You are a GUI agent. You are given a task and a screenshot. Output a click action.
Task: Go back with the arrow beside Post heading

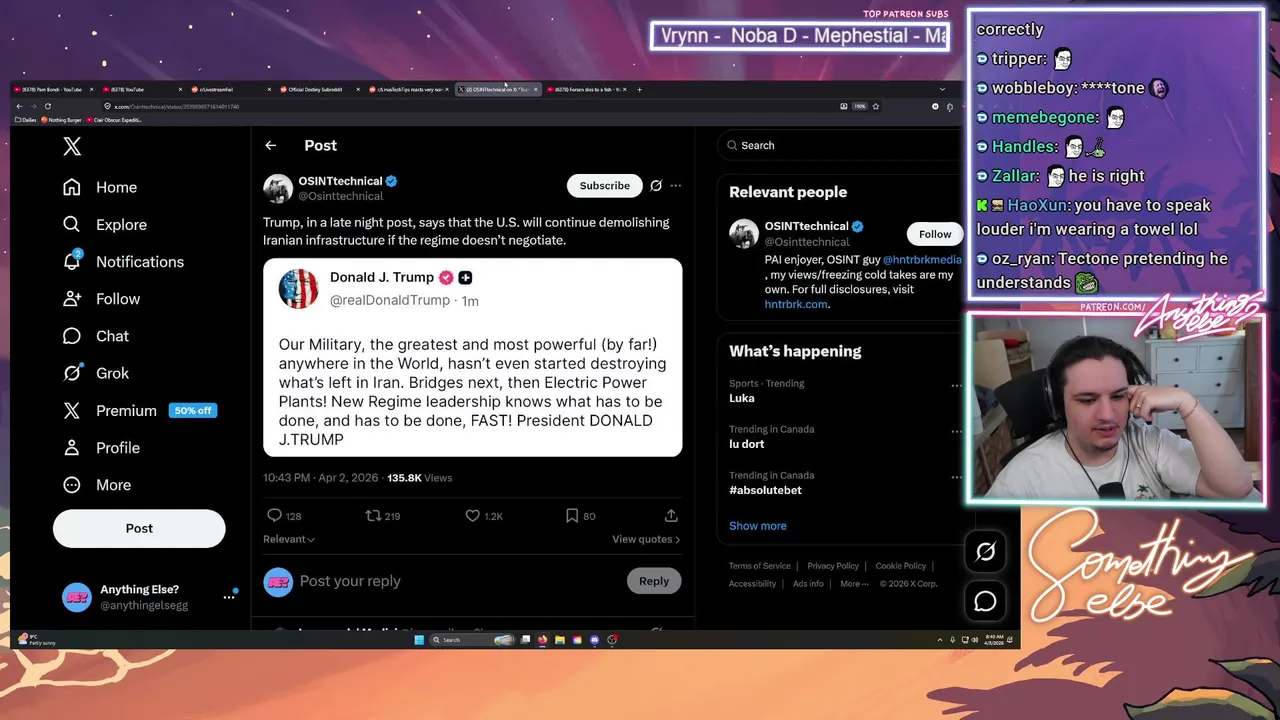tap(270, 146)
